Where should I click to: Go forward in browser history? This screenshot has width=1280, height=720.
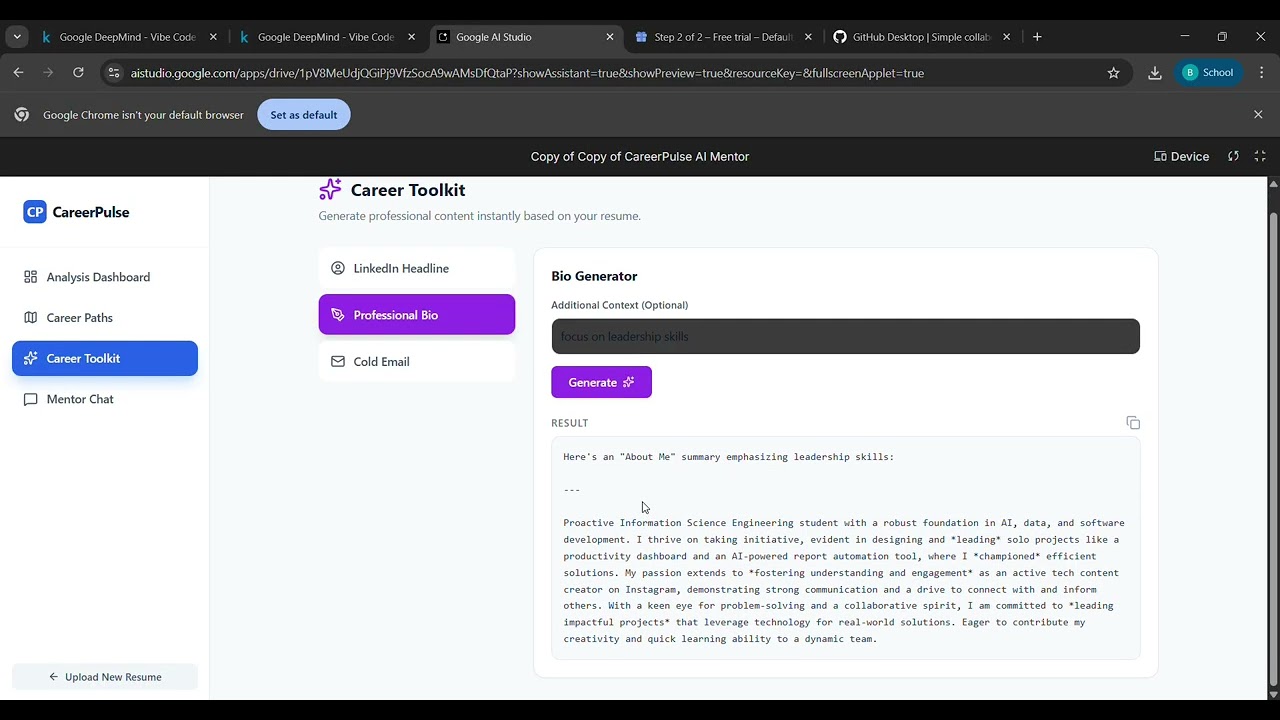48,73
